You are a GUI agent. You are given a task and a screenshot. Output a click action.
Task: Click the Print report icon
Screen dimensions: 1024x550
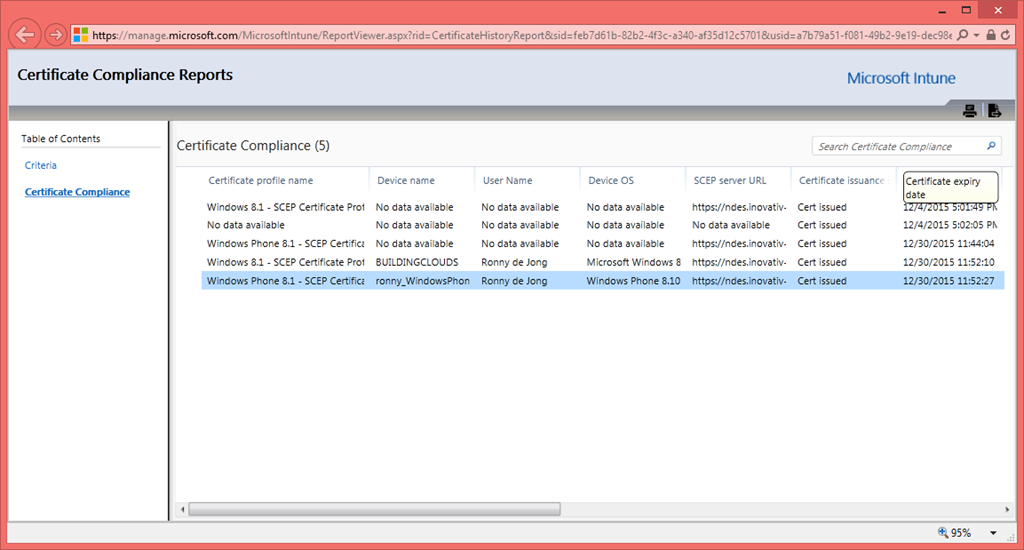(x=969, y=111)
